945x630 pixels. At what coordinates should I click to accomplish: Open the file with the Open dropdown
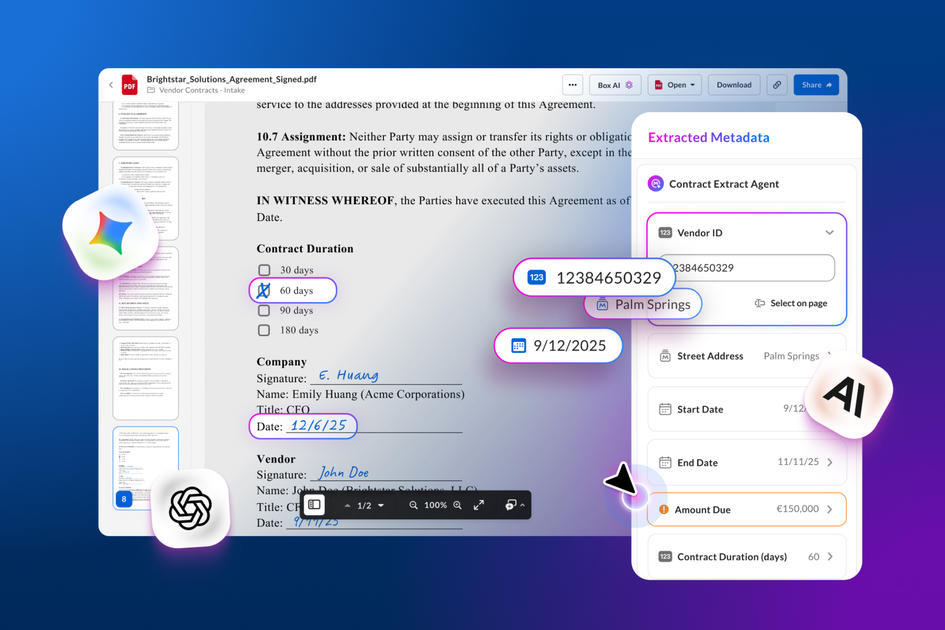coord(675,85)
